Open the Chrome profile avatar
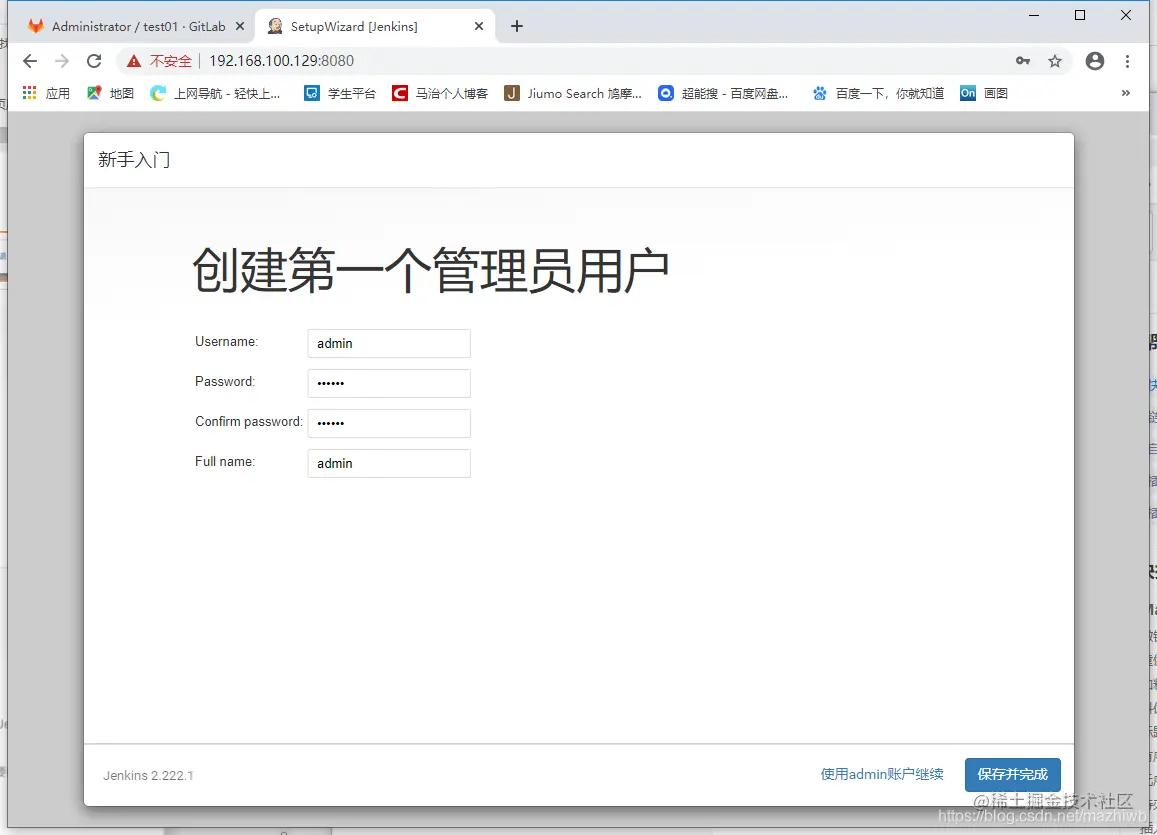This screenshot has height=835, width=1157. pos(1094,61)
